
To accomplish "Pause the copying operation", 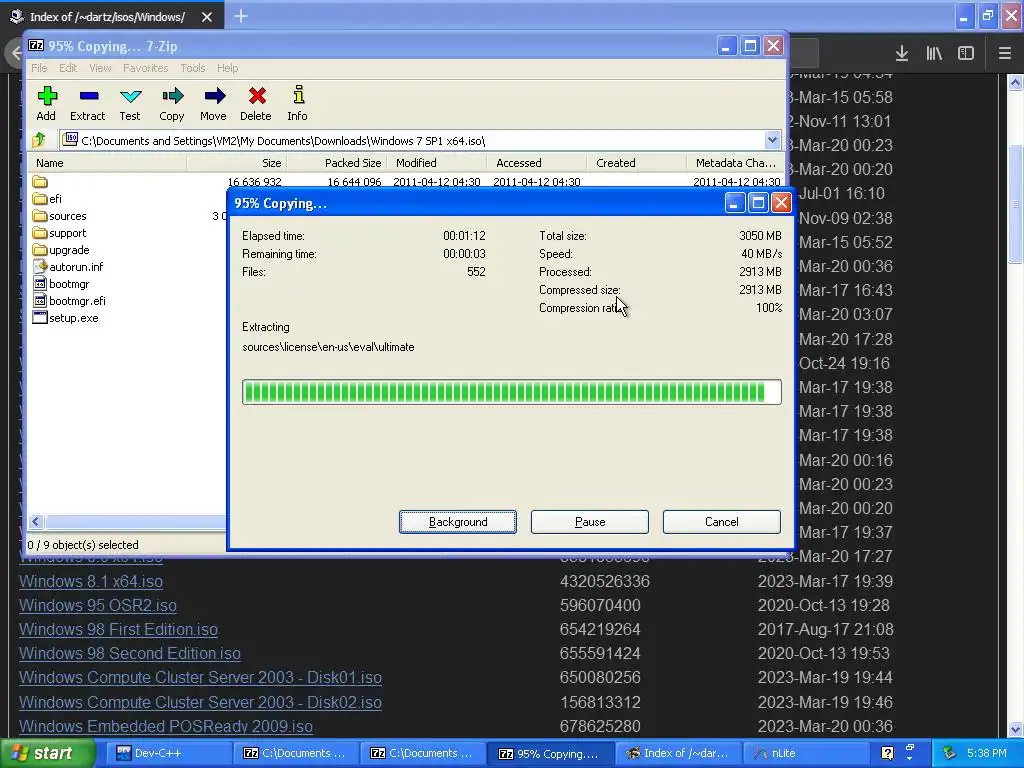I will 590,522.
